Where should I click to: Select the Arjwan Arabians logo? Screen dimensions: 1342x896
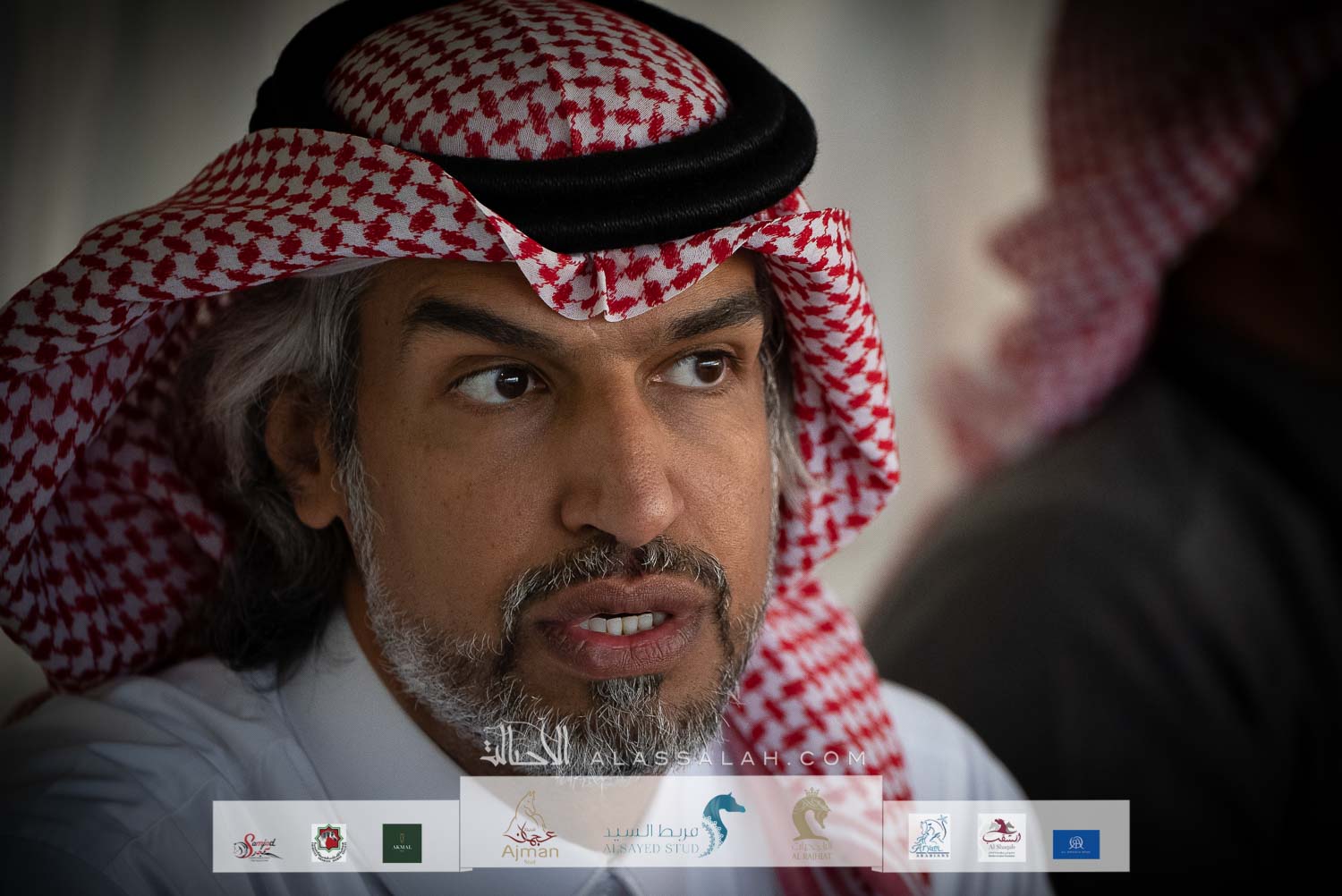coord(929,838)
